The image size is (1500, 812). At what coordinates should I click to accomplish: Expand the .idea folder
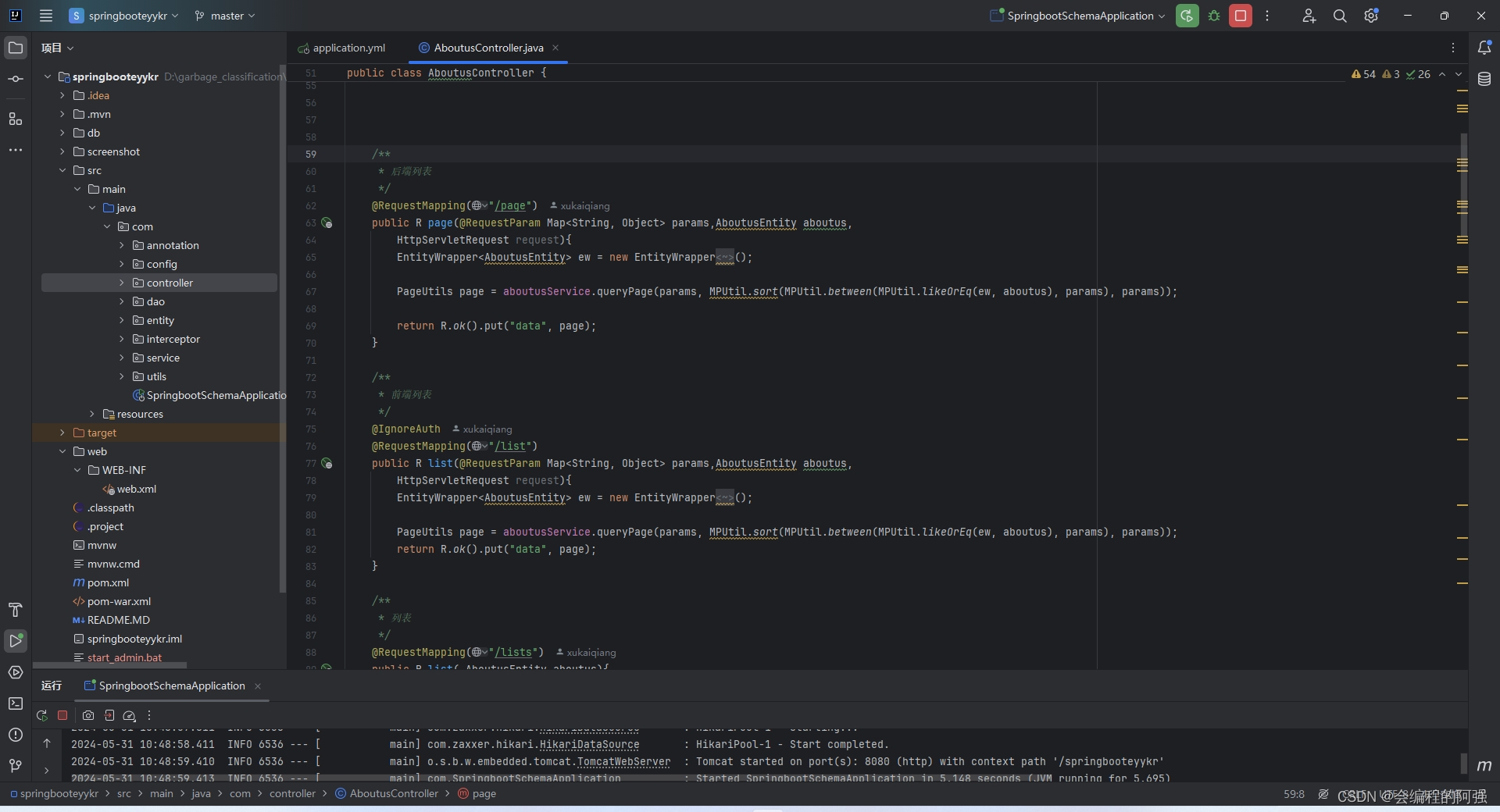coord(62,95)
